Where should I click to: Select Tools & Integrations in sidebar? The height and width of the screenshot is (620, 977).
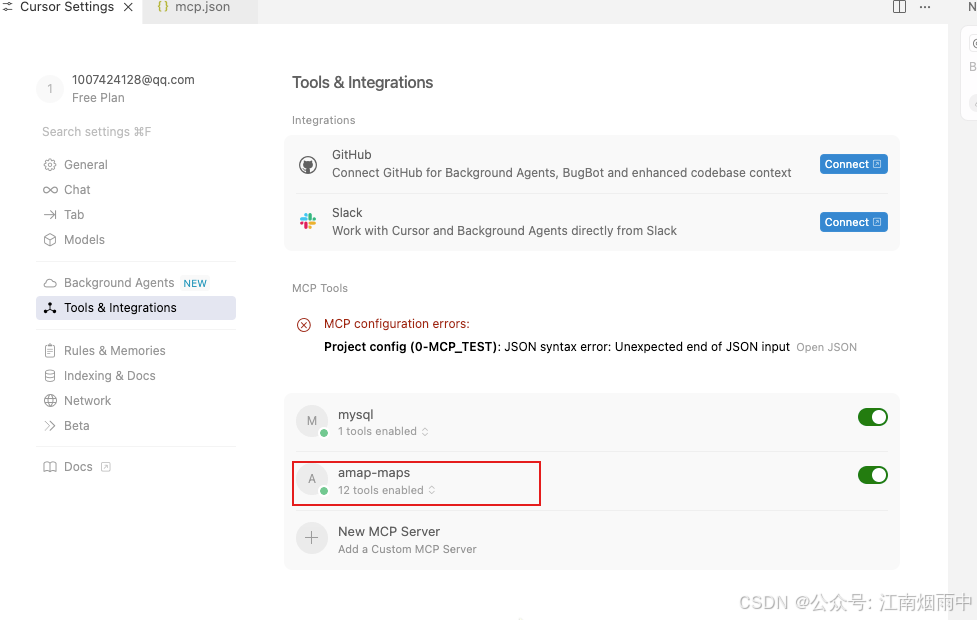pyautogui.click(x=136, y=308)
